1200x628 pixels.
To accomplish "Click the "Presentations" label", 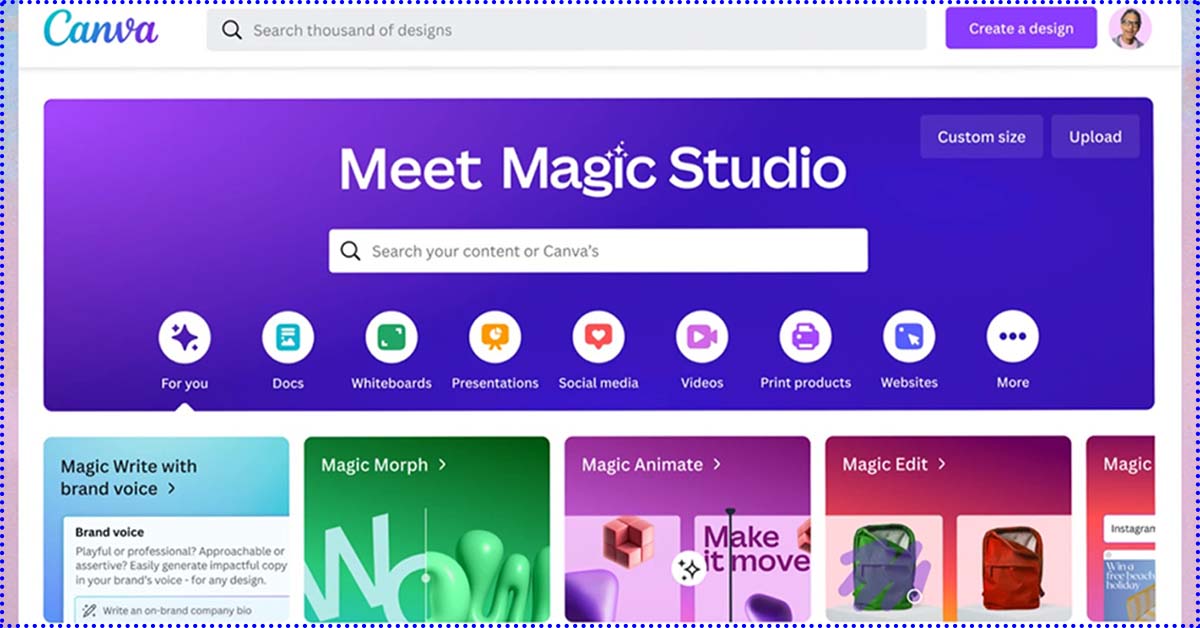I will (495, 383).
